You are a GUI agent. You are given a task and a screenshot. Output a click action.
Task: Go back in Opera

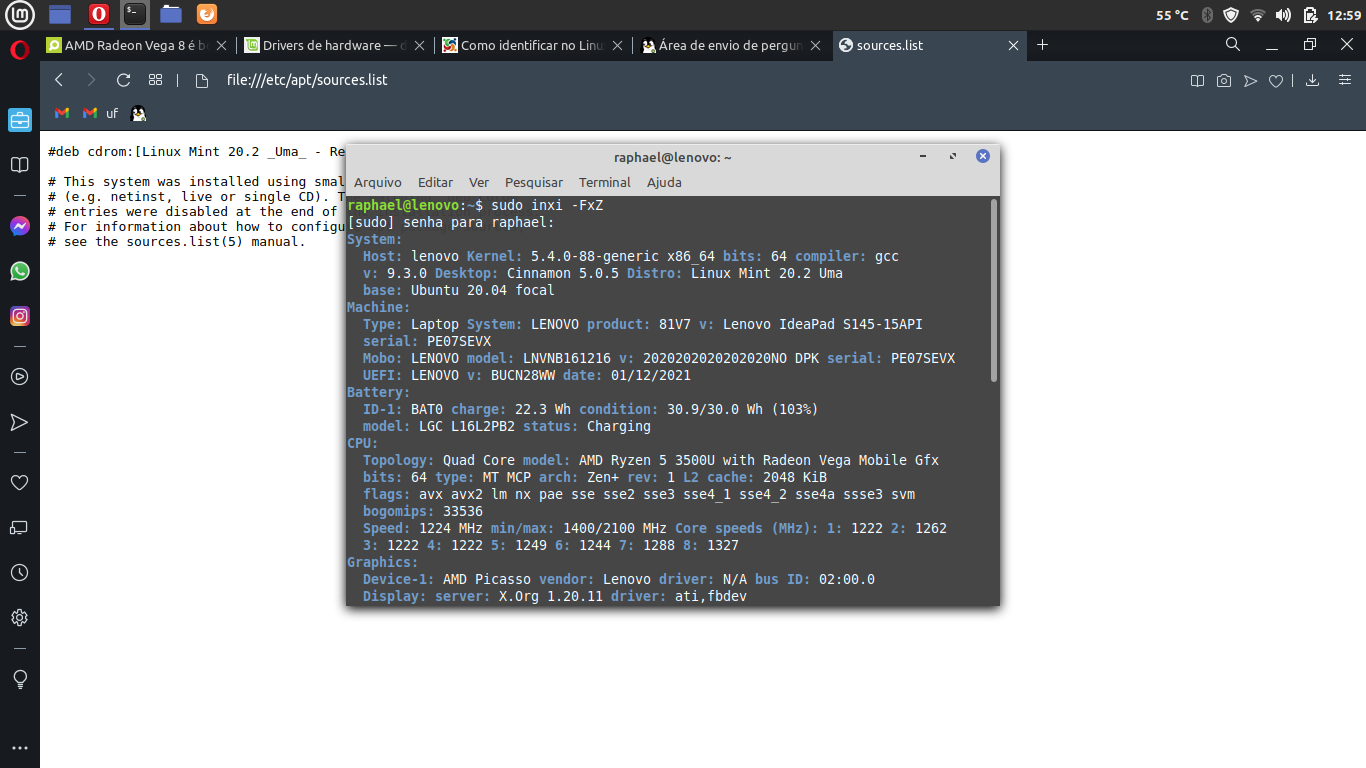click(x=59, y=80)
